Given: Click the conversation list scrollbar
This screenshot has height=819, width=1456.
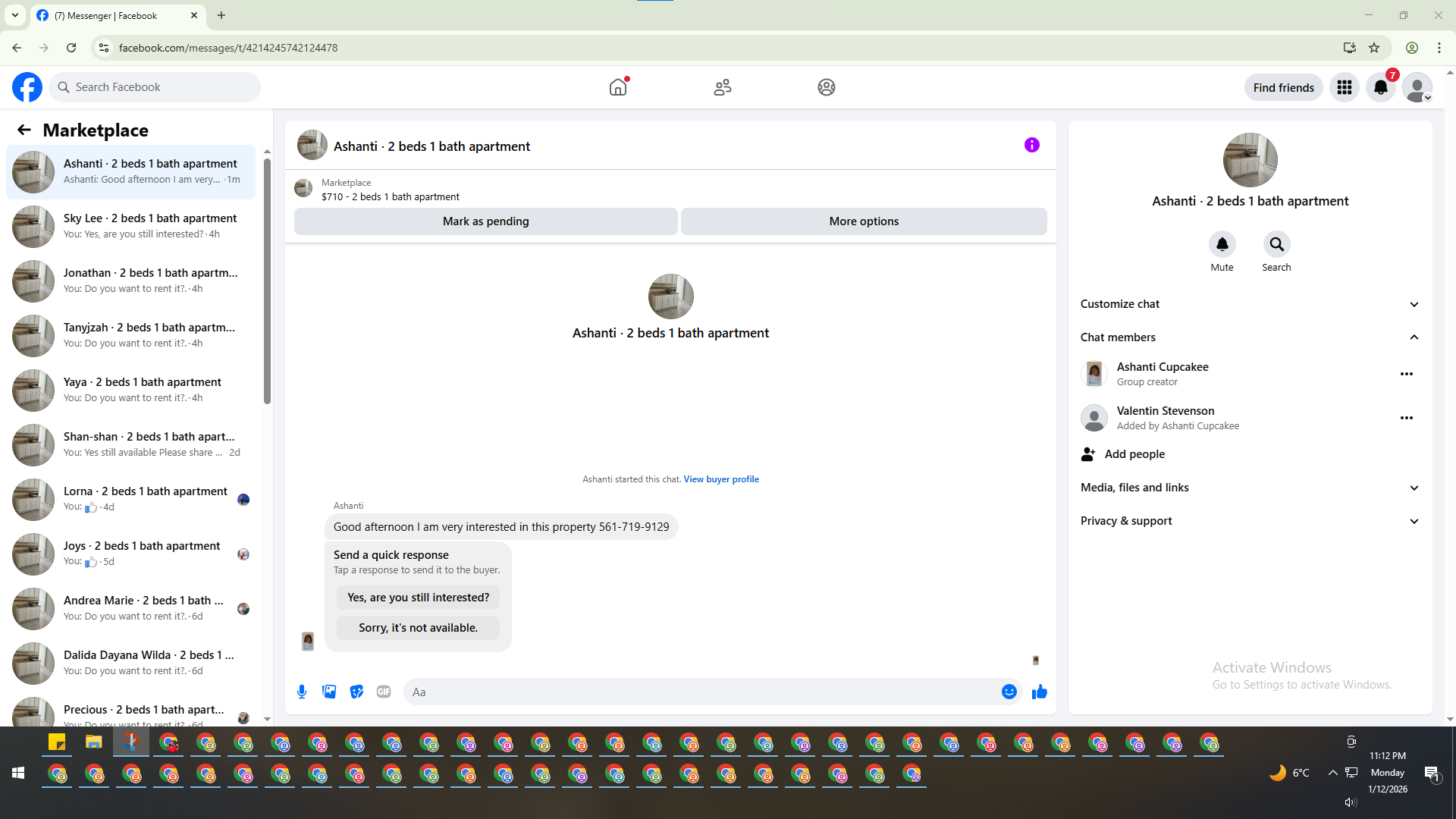Looking at the screenshot, I should [267, 281].
